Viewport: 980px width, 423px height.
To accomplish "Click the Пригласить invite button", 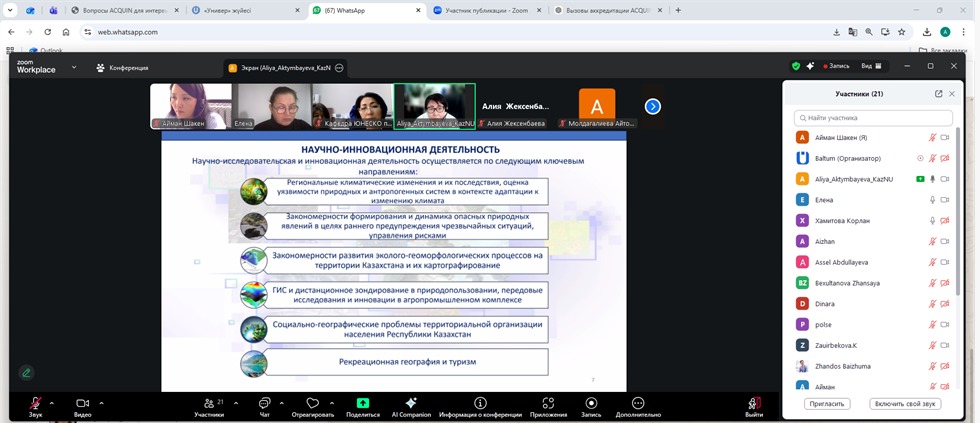I will click(x=826, y=404).
